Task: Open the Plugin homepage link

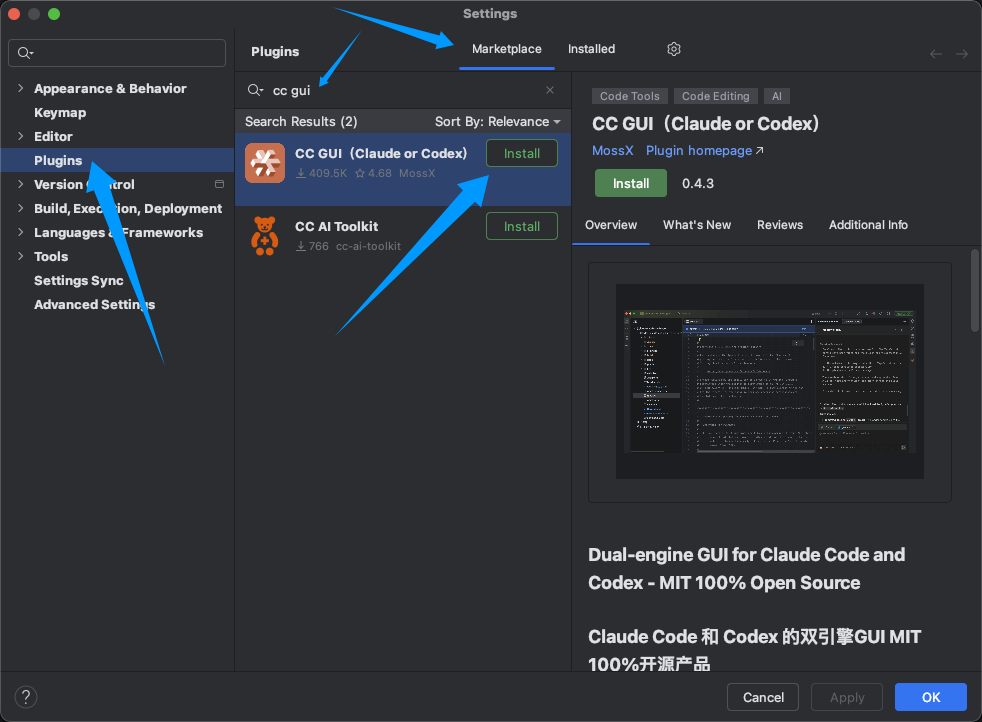Action: click(705, 151)
